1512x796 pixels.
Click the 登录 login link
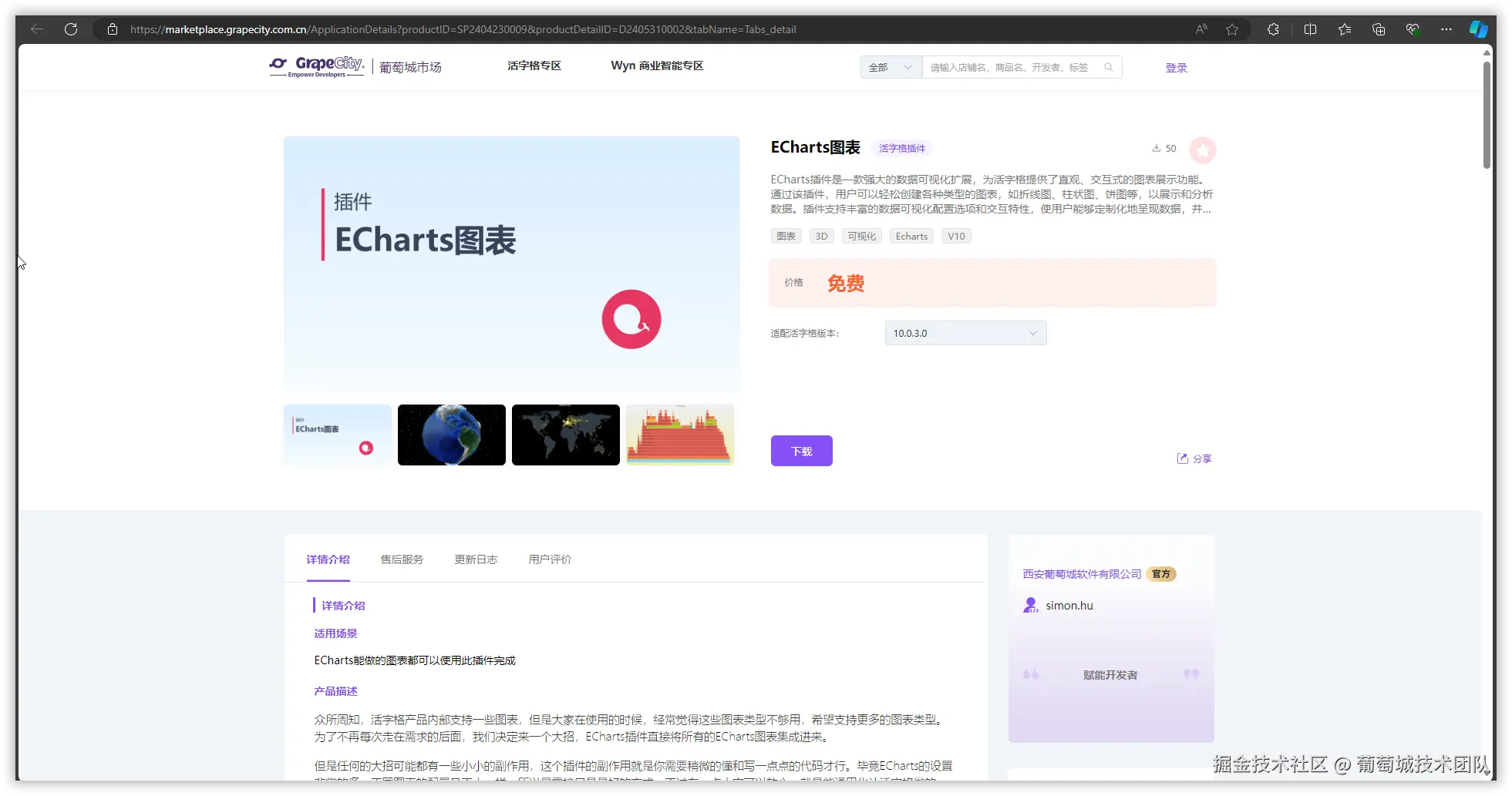(x=1176, y=68)
